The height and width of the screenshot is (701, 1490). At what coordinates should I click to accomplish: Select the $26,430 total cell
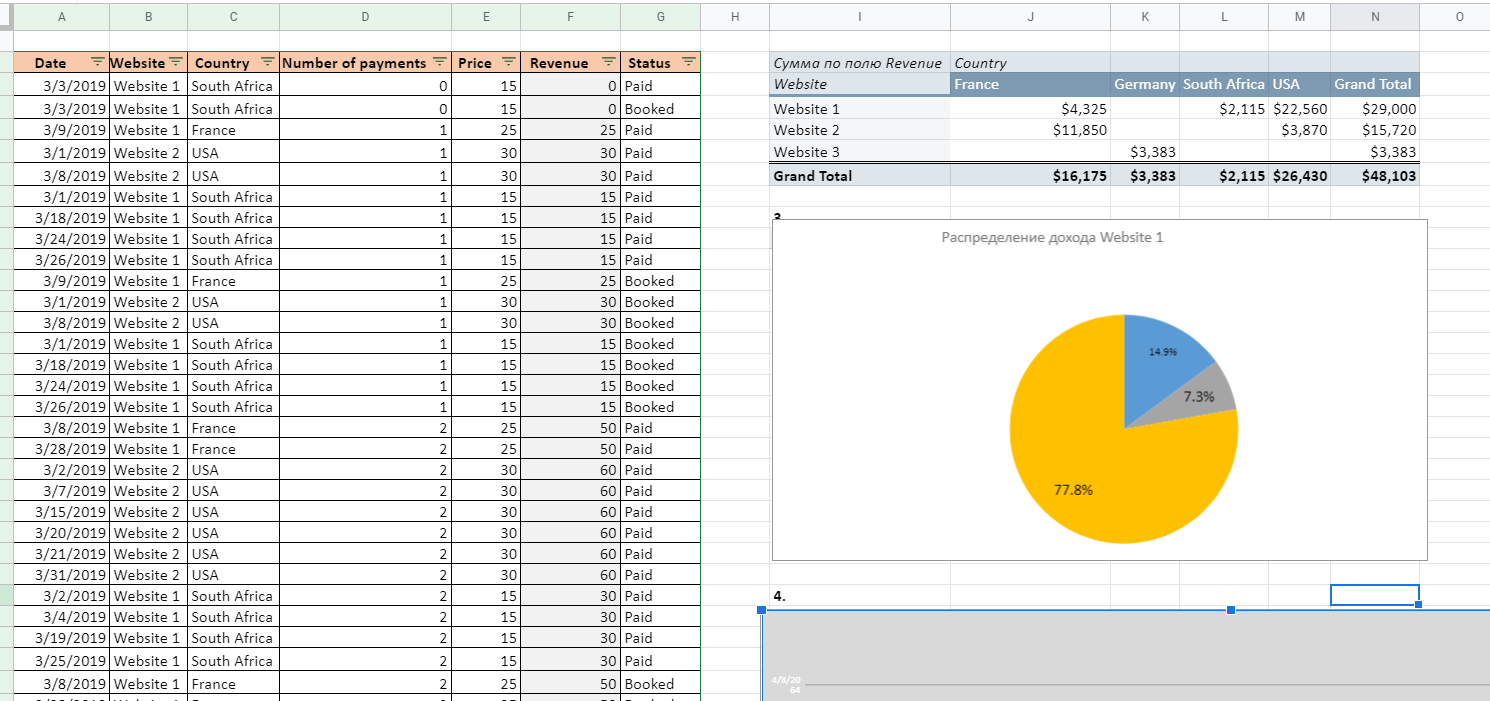[x=1300, y=175]
